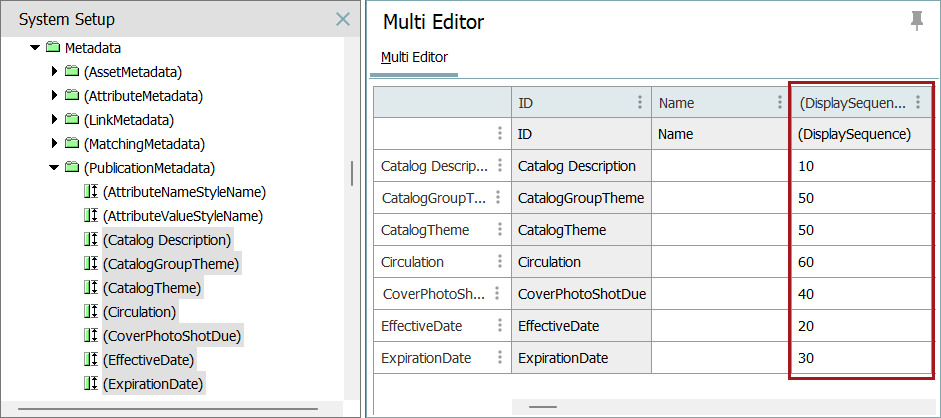Select (CoverPhotoShotDue) in the tree
941x418 pixels.
click(171, 336)
